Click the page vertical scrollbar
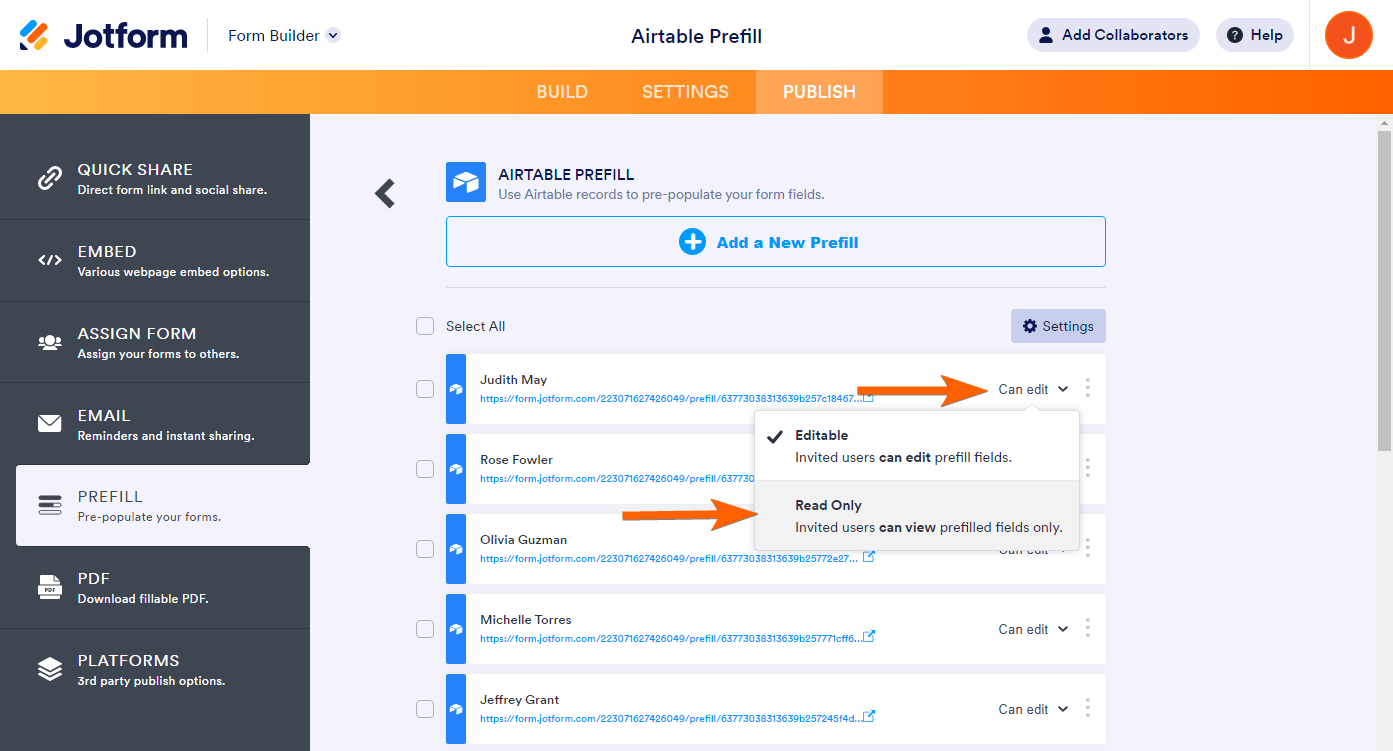Screen dimensions: 1393x751 point(1384,290)
